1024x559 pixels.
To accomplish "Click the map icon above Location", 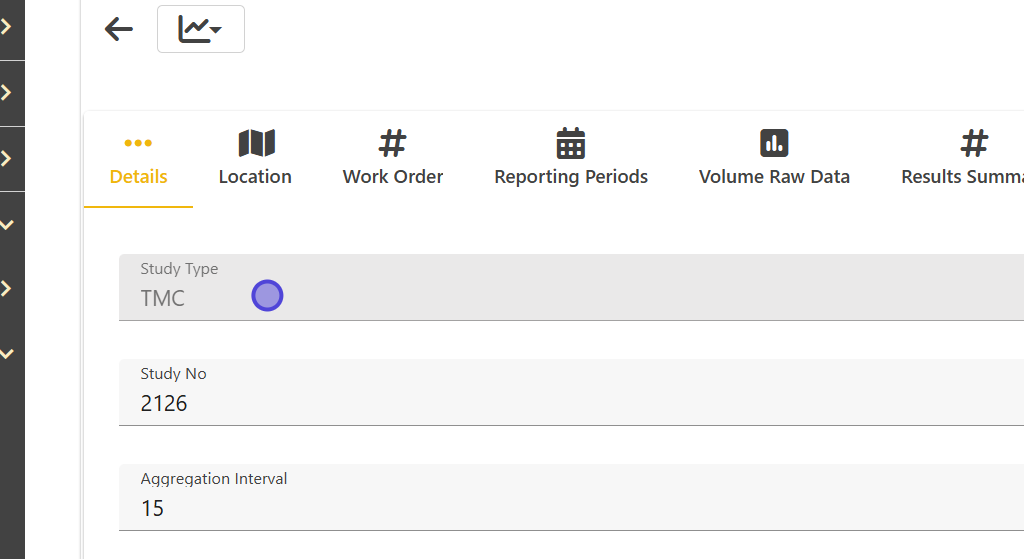I will [256, 144].
